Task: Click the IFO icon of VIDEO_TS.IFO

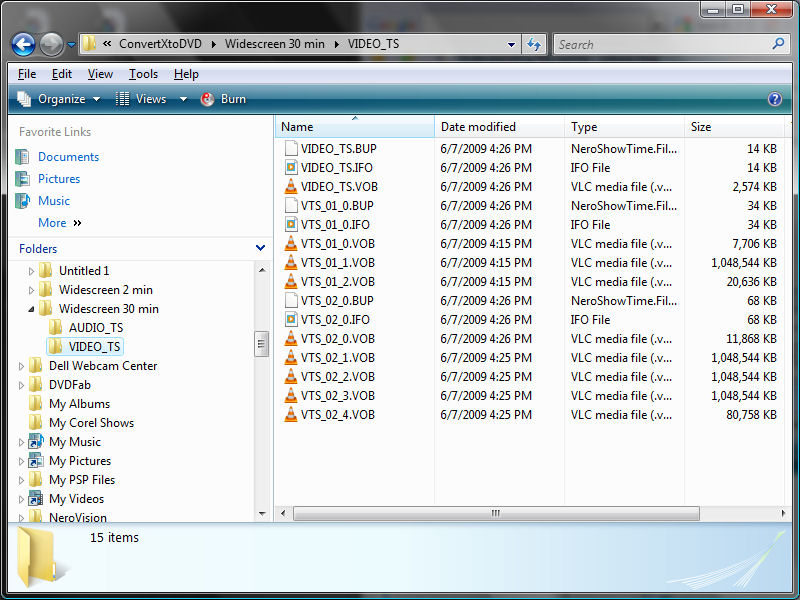Action: [x=291, y=167]
